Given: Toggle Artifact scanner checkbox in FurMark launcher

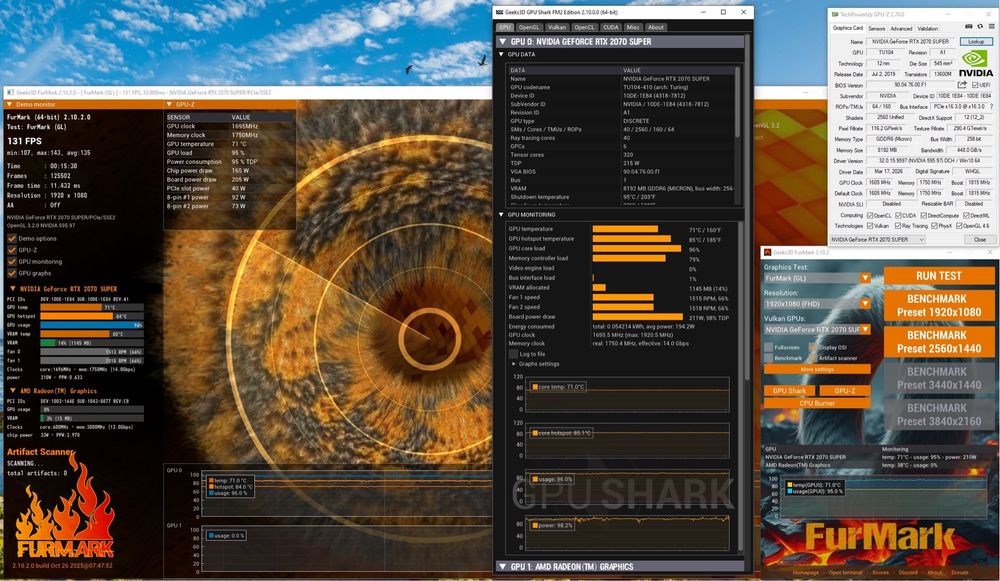Looking at the screenshot, I should coord(812,358).
